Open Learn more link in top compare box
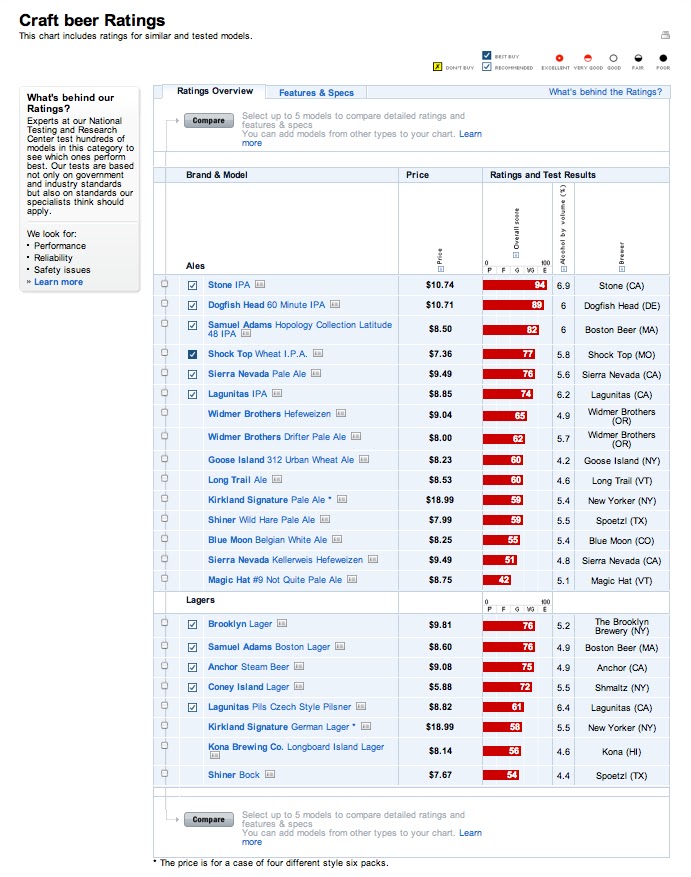This screenshot has width=691, height=877. [470, 134]
